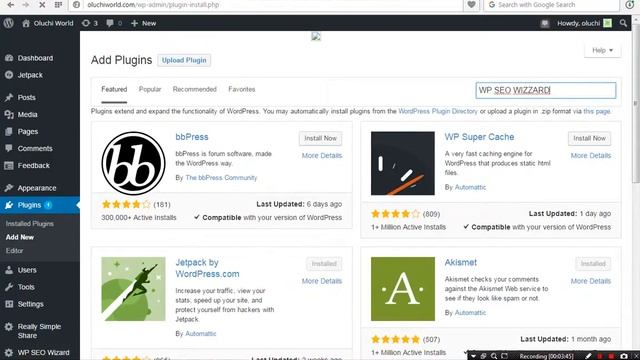
Task: Click the heart bookmark icon in address bar
Action: tap(471, 4)
